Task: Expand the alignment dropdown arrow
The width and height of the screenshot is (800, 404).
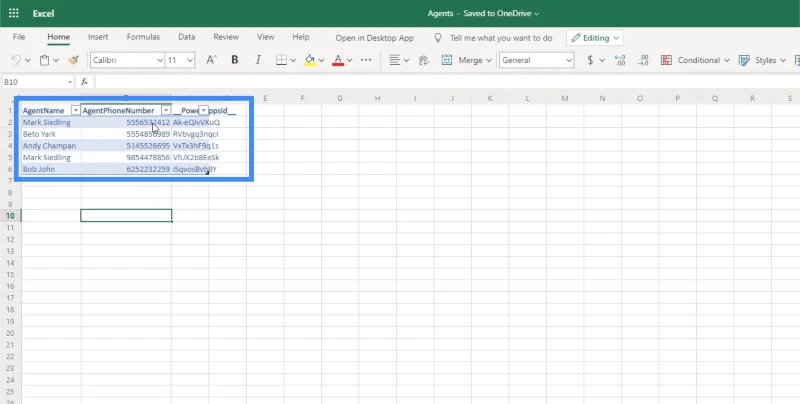Action: (406, 60)
